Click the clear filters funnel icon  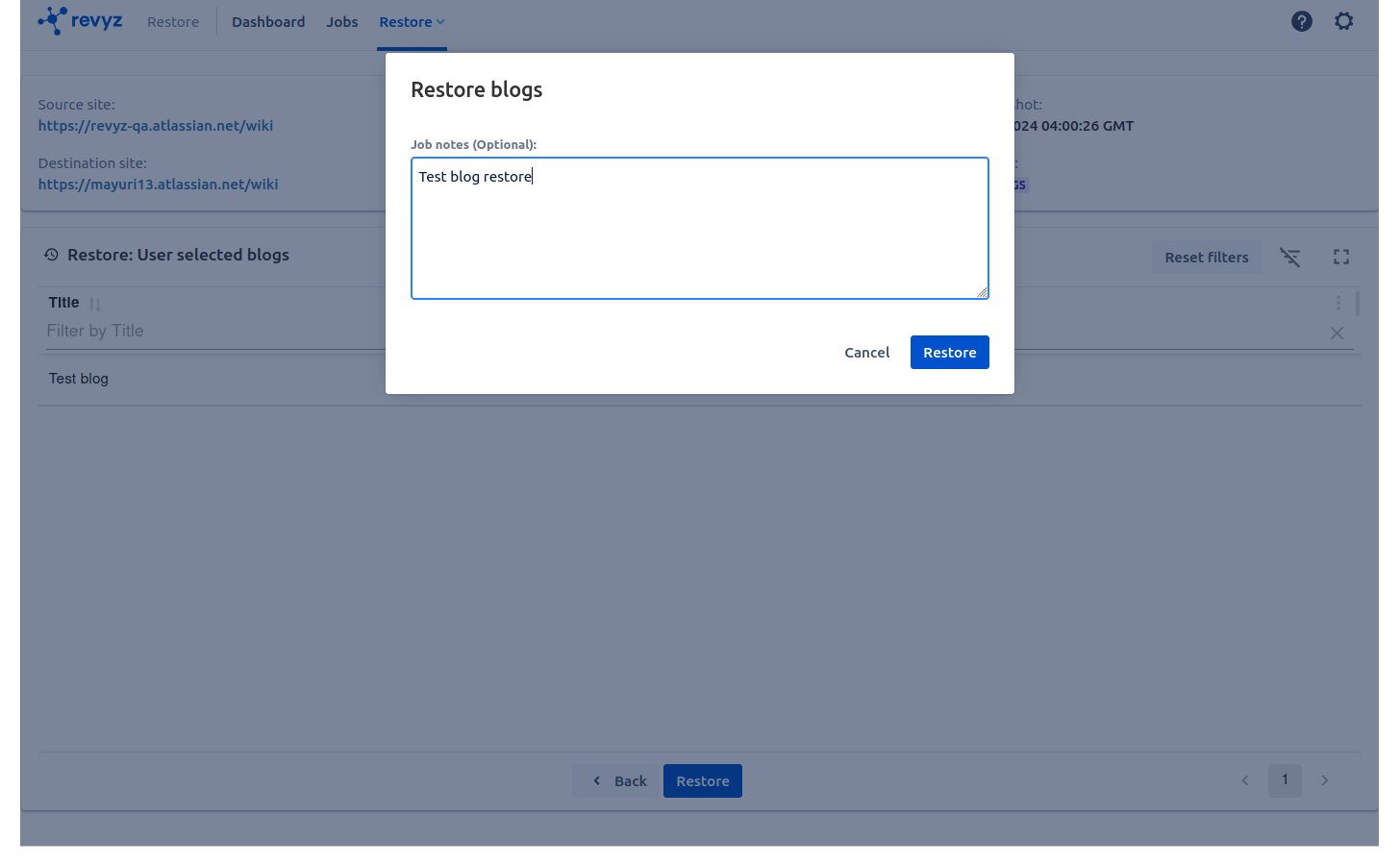1289,257
